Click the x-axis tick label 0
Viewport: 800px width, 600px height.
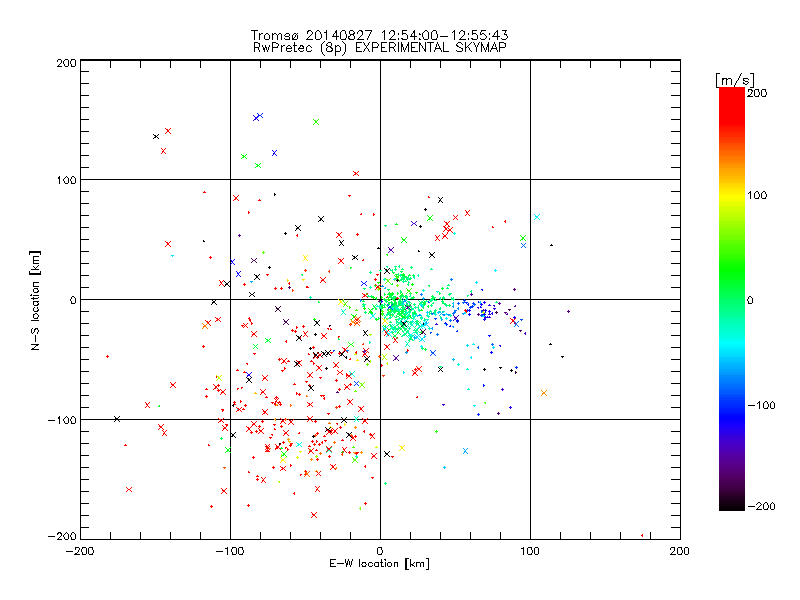[380, 551]
